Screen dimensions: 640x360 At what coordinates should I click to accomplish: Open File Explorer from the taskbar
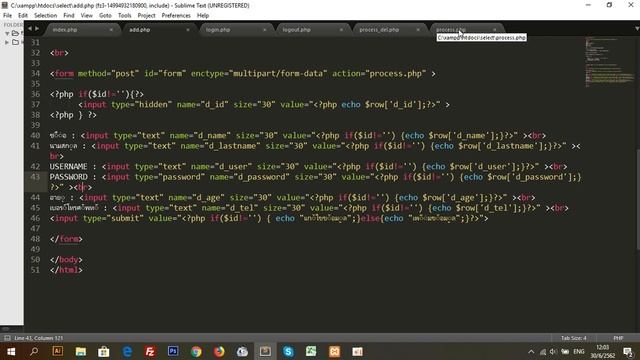pyautogui.click(x=81, y=351)
